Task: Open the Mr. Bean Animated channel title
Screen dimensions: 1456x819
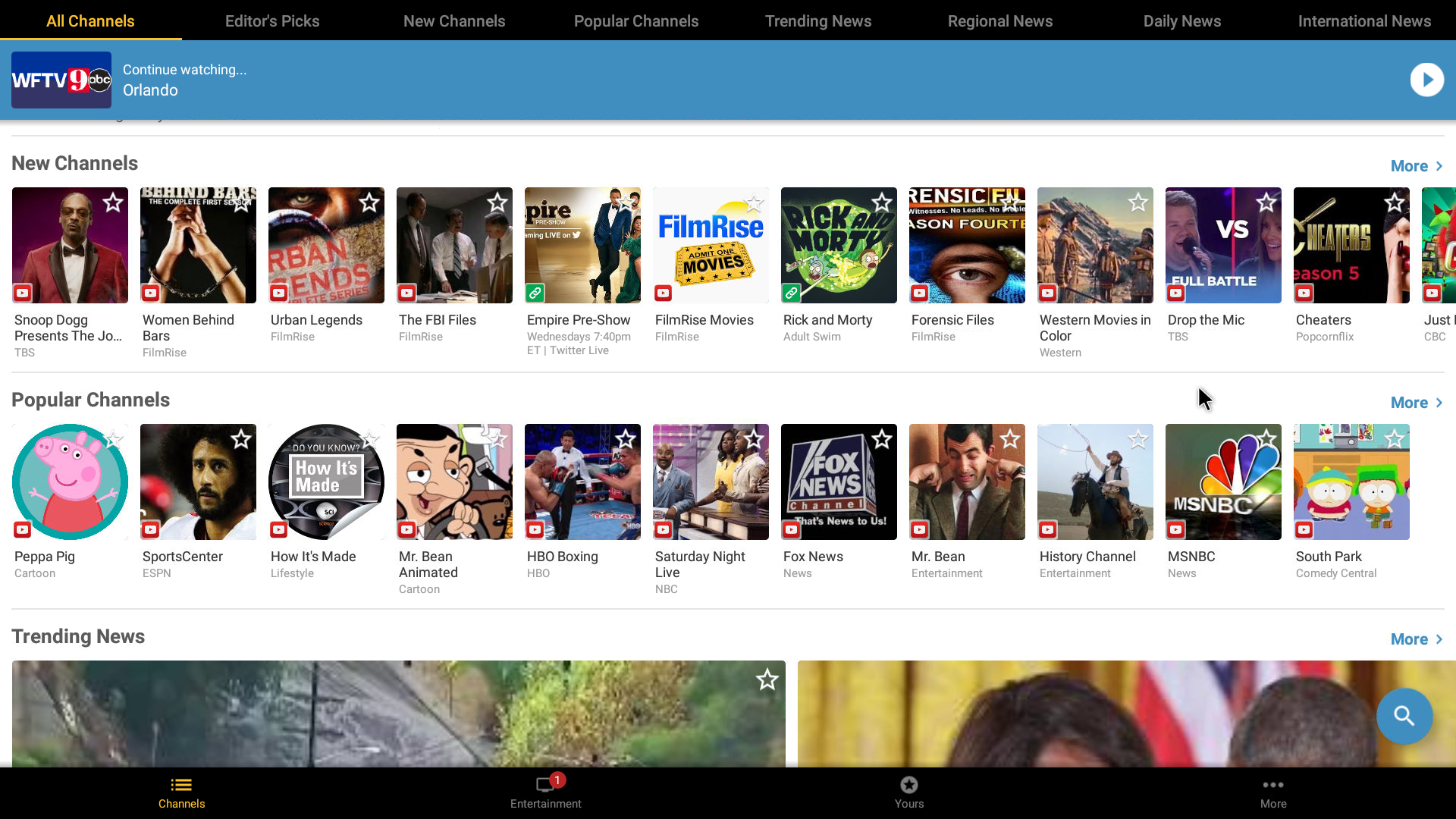Action: pos(428,564)
